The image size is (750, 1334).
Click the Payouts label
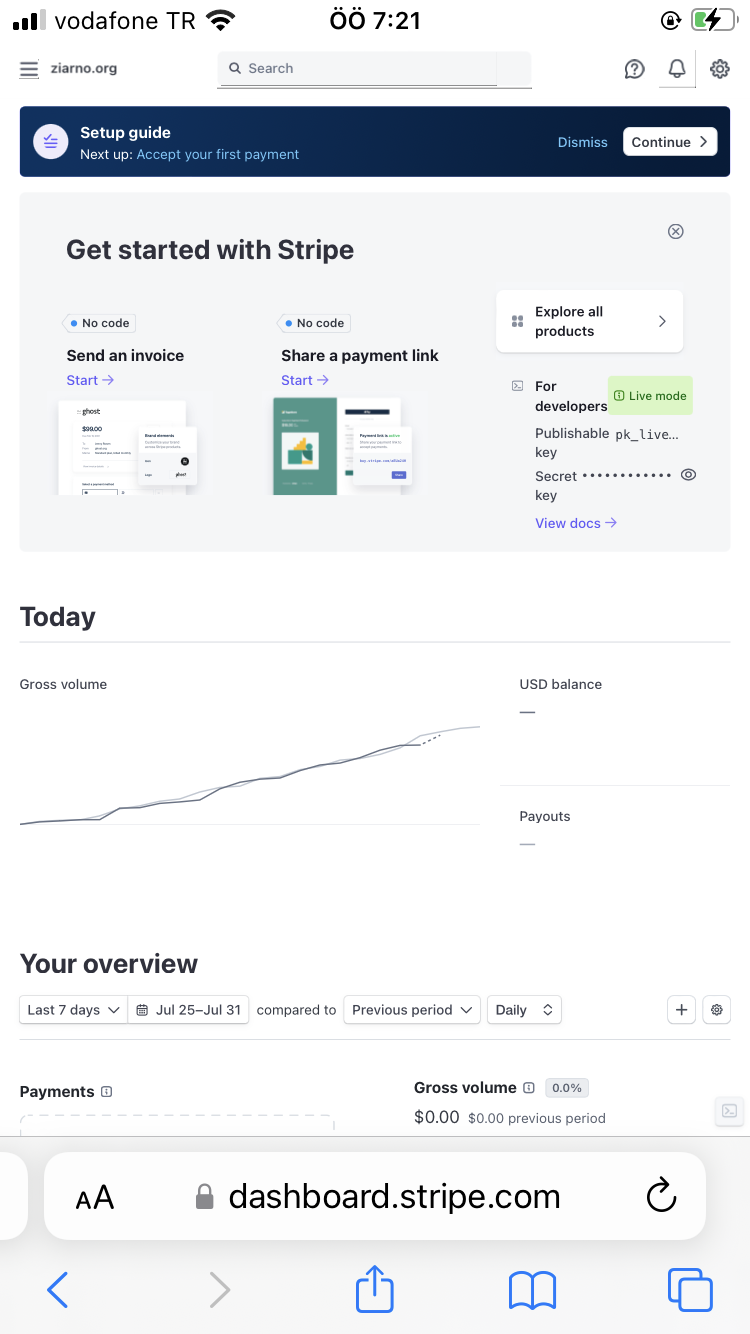pyautogui.click(x=545, y=817)
